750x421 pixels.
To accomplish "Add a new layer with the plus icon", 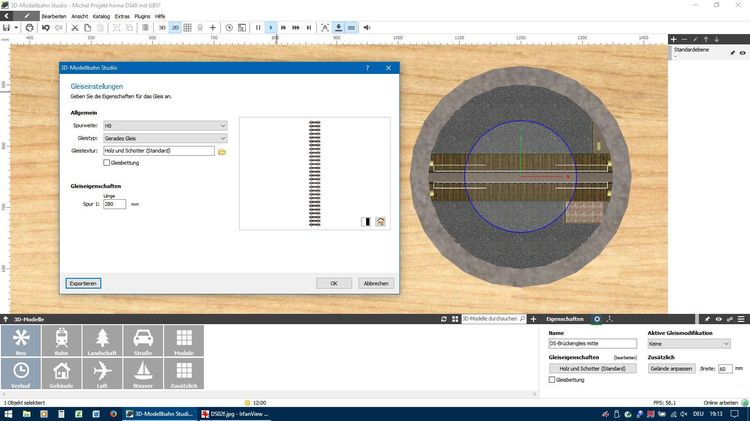I will click(x=673, y=39).
